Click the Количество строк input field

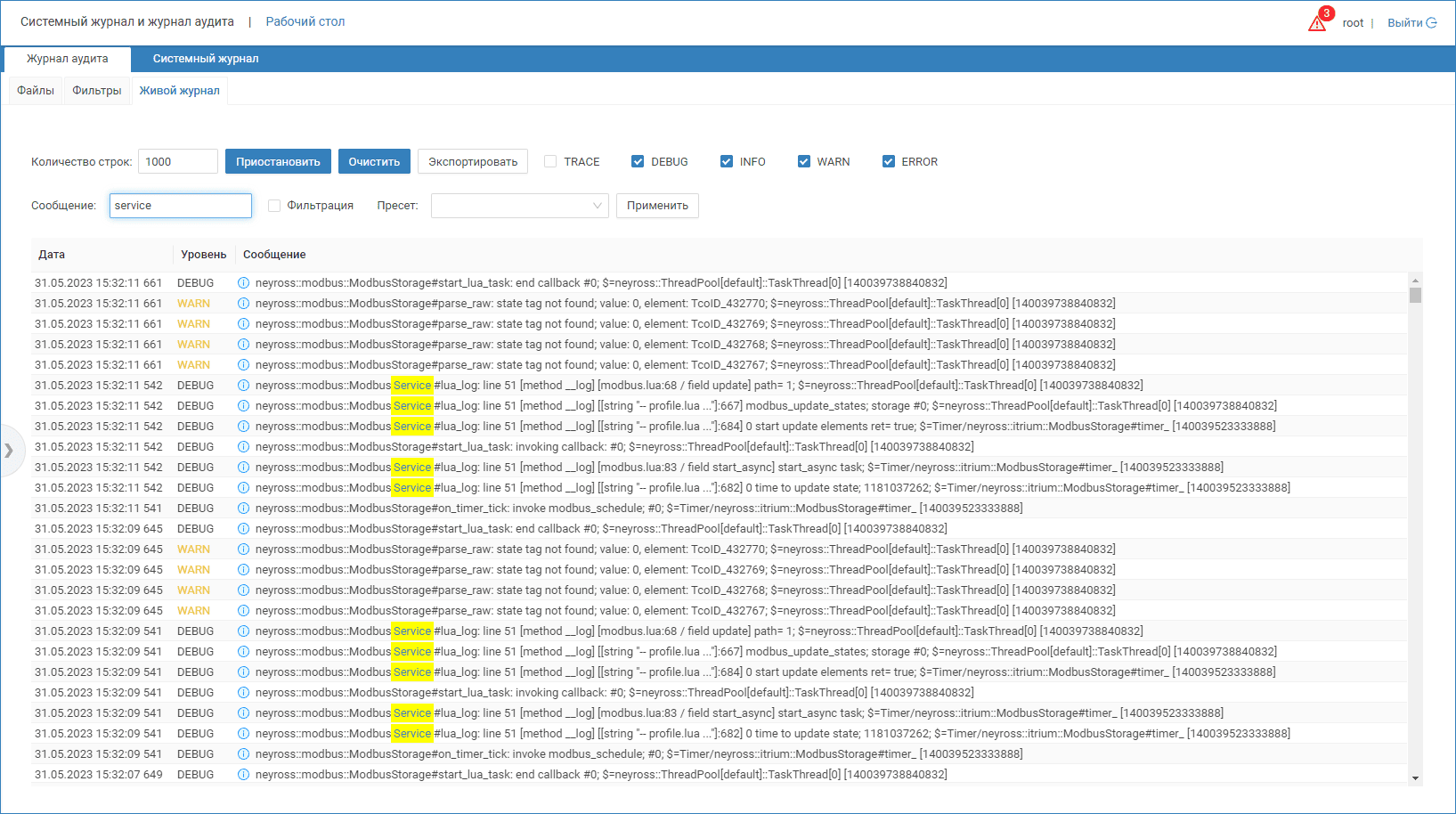click(x=178, y=161)
